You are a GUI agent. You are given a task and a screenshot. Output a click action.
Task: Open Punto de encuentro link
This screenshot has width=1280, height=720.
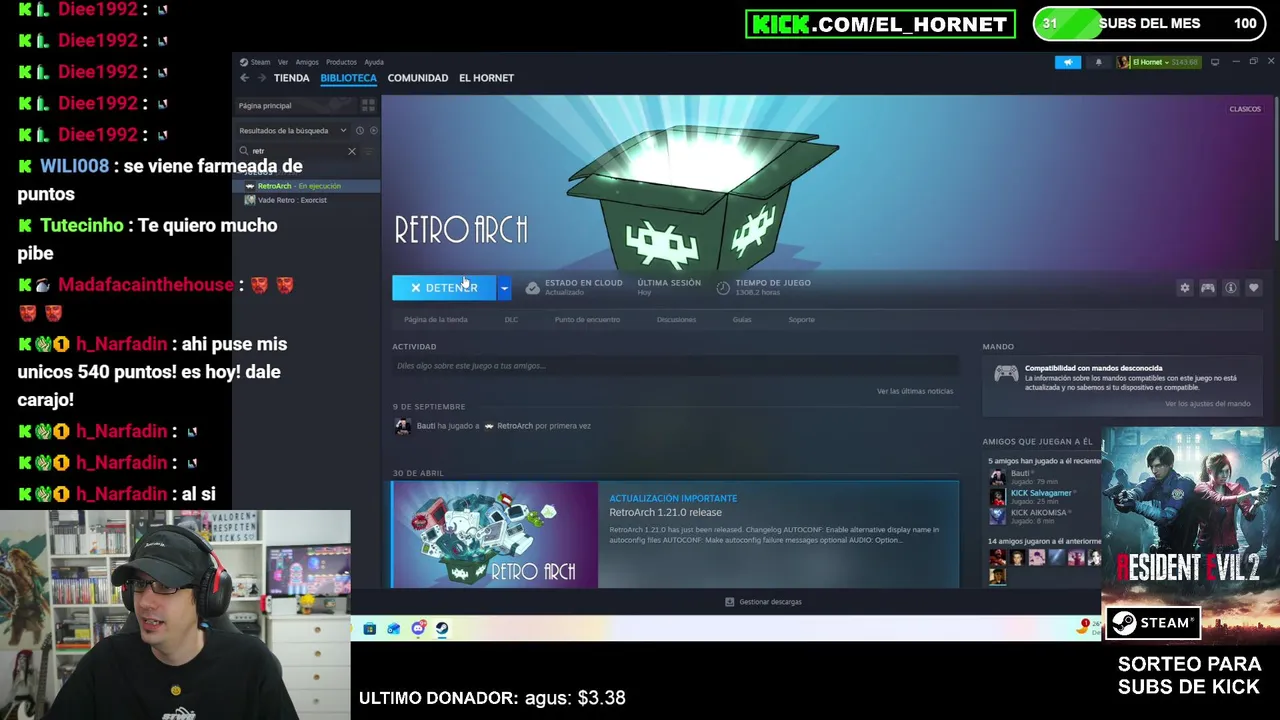pyautogui.click(x=587, y=320)
